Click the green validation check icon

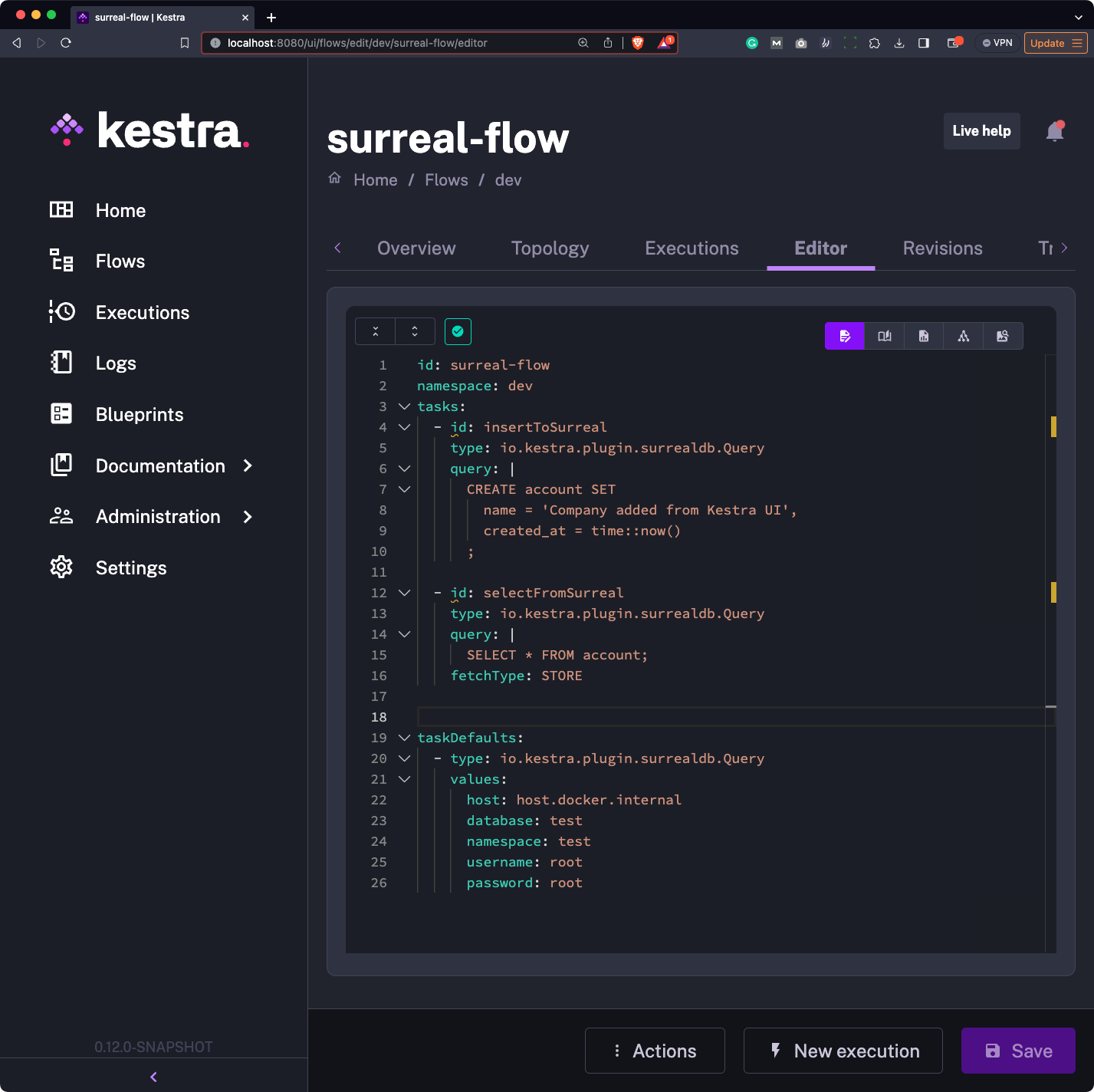[x=458, y=331]
